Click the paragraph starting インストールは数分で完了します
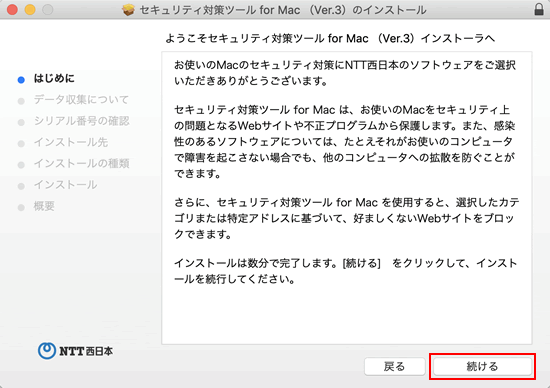550x388 pixels. coord(346,271)
